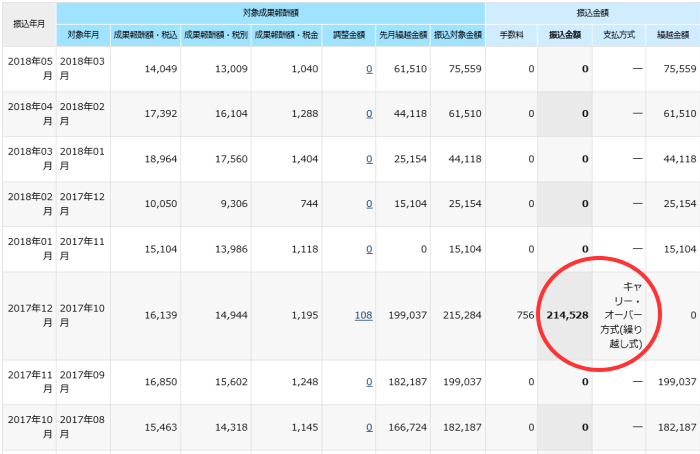Click the 成果報酬額・税別 column header
The height and width of the screenshot is (454, 700).
[216, 35]
